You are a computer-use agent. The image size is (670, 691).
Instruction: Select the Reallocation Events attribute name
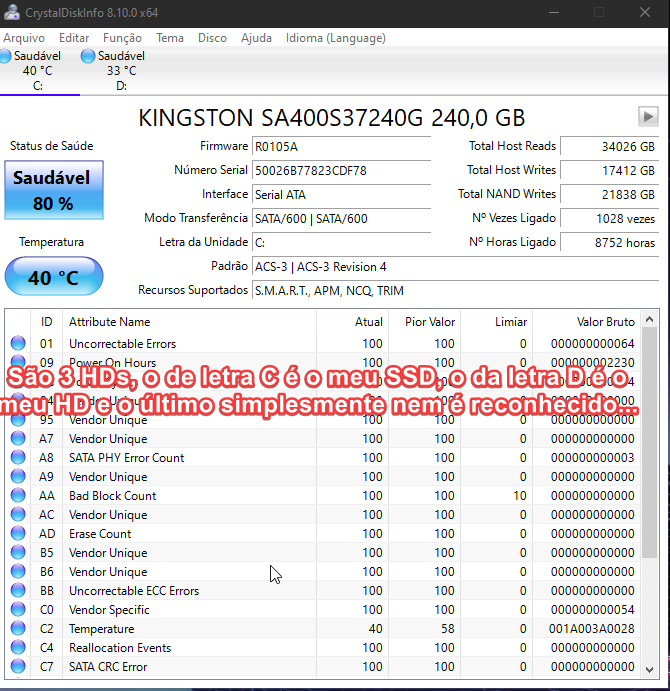(x=120, y=648)
